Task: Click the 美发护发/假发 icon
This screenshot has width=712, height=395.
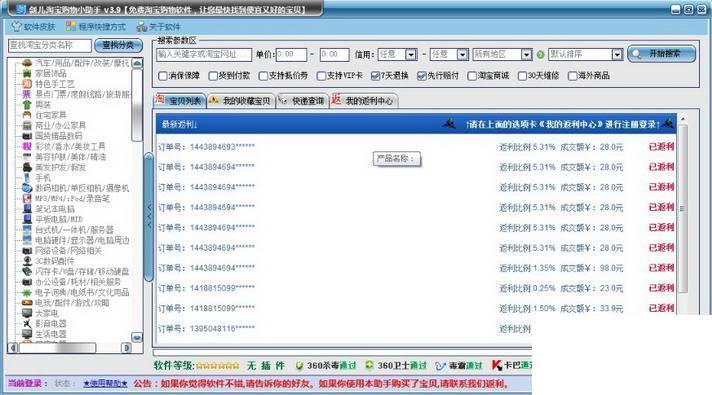Action: [27, 167]
